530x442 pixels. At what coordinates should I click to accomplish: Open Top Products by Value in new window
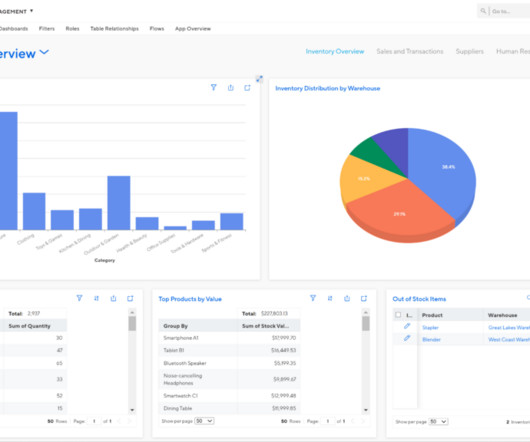pos(364,298)
